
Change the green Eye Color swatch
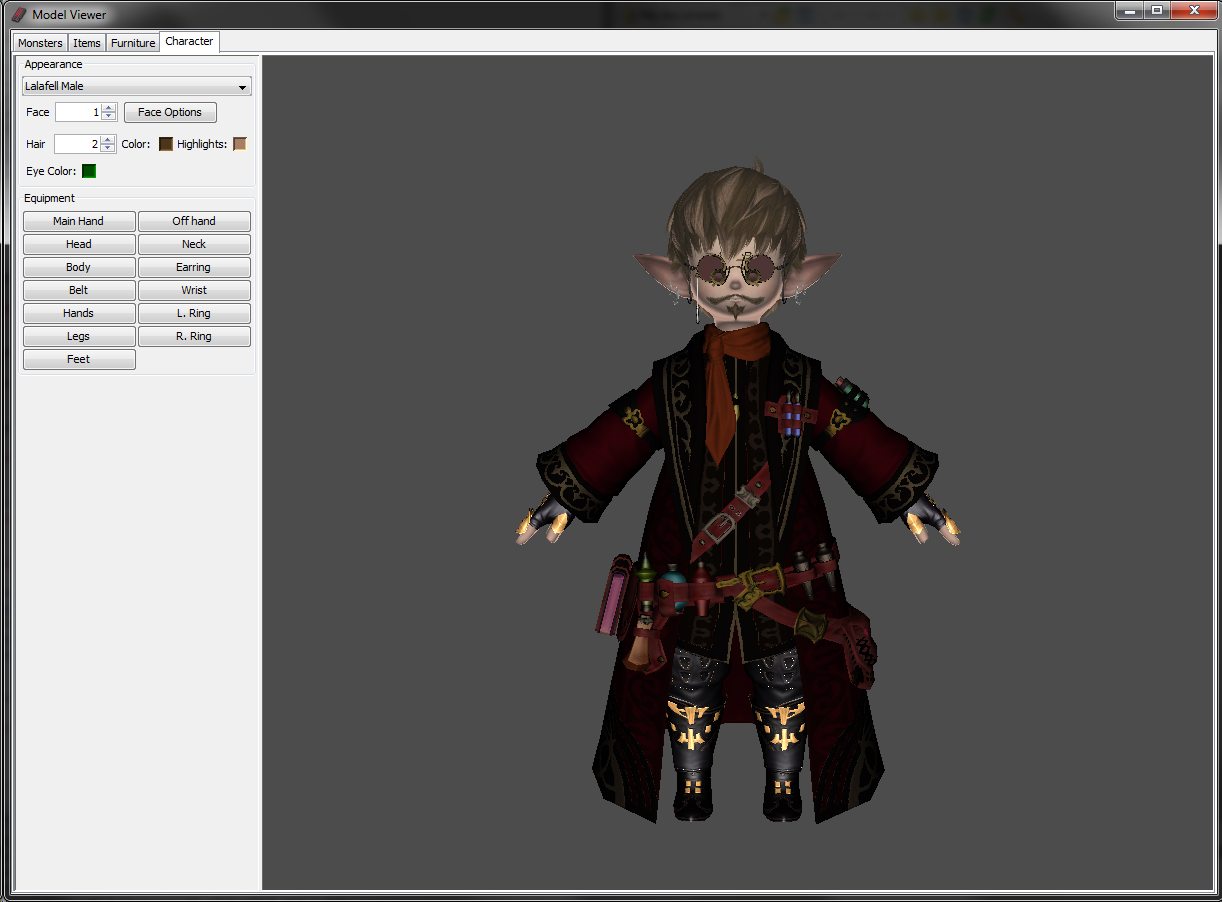89,171
